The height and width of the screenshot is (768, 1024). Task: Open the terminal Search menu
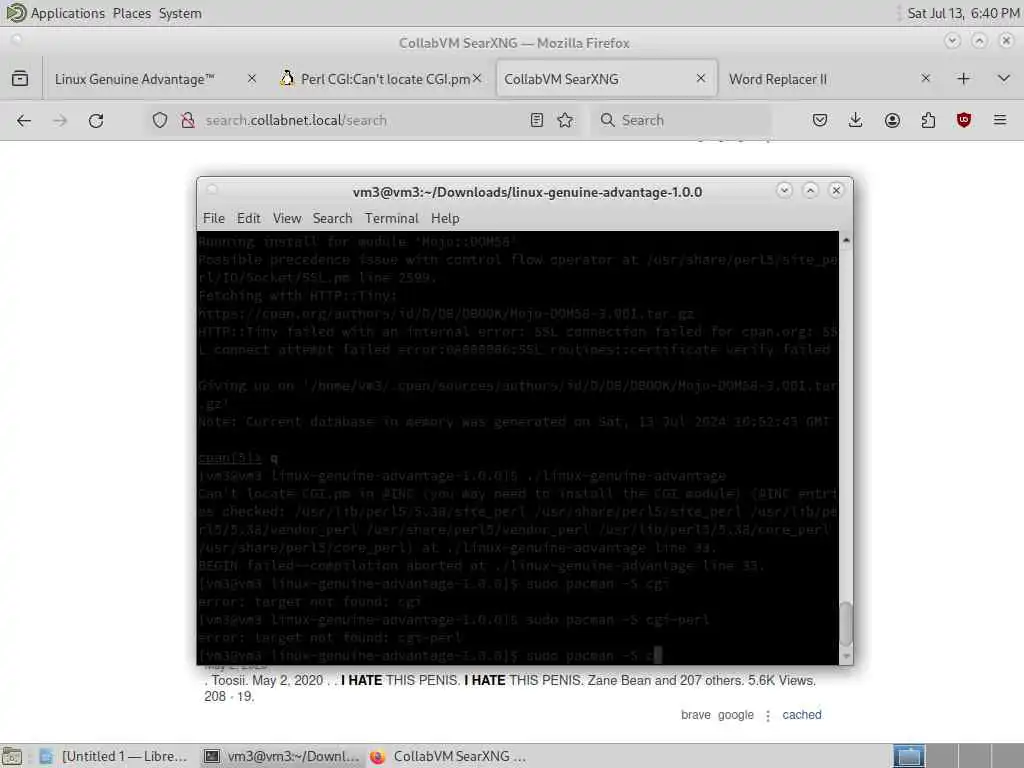tap(332, 218)
